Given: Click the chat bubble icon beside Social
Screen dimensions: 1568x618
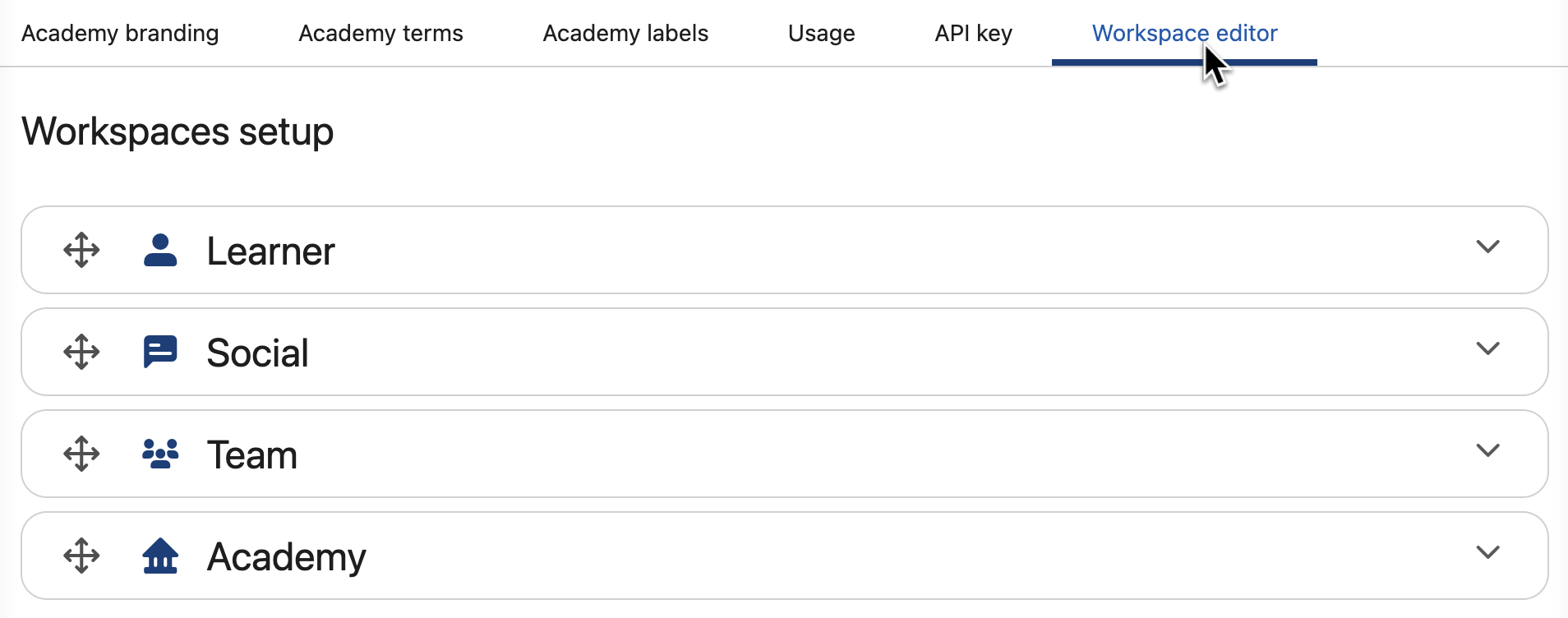Looking at the screenshot, I should [161, 352].
